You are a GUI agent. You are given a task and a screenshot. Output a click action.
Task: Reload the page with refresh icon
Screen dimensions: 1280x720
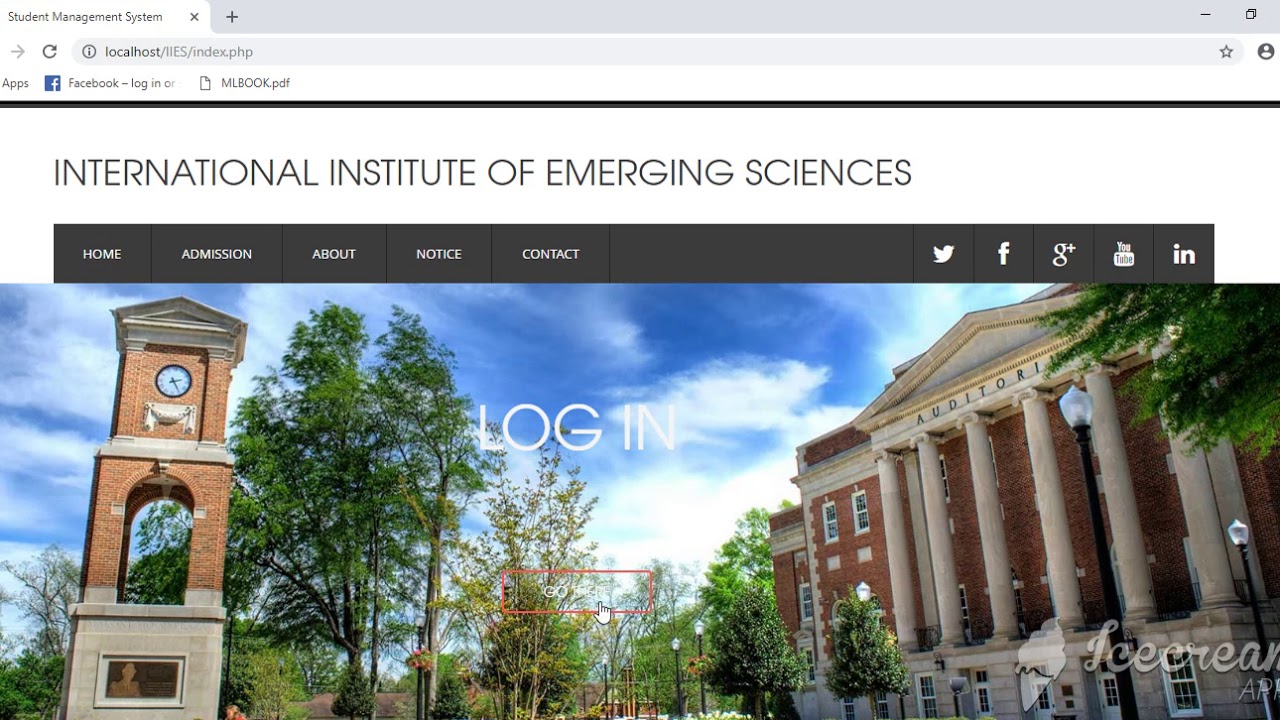point(49,52)
